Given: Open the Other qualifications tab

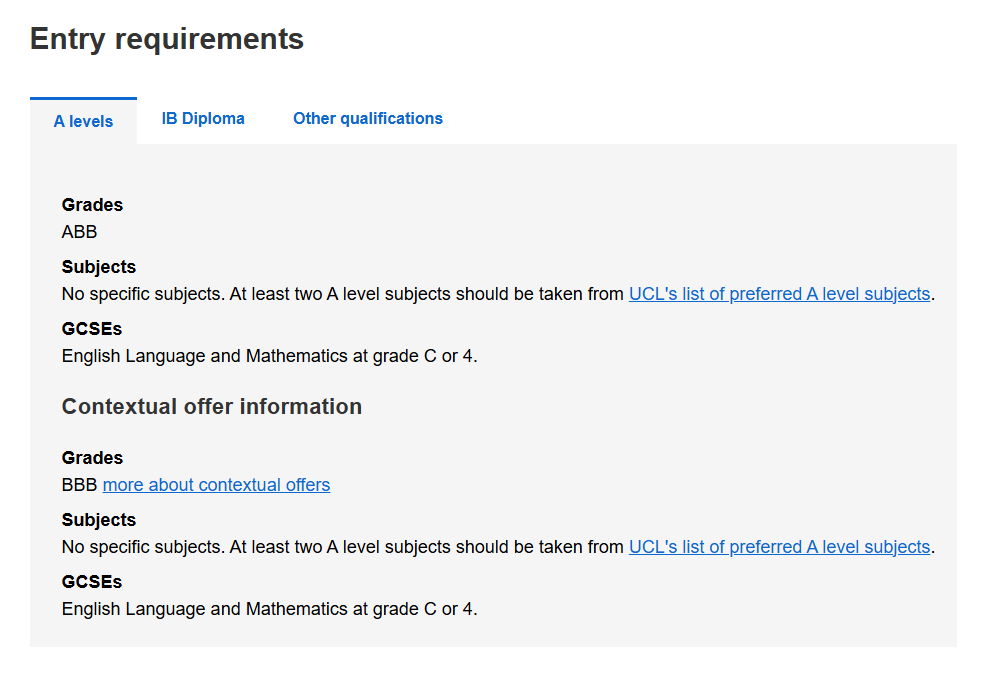Looking at the screenshot, I should [x=367, y=118].
